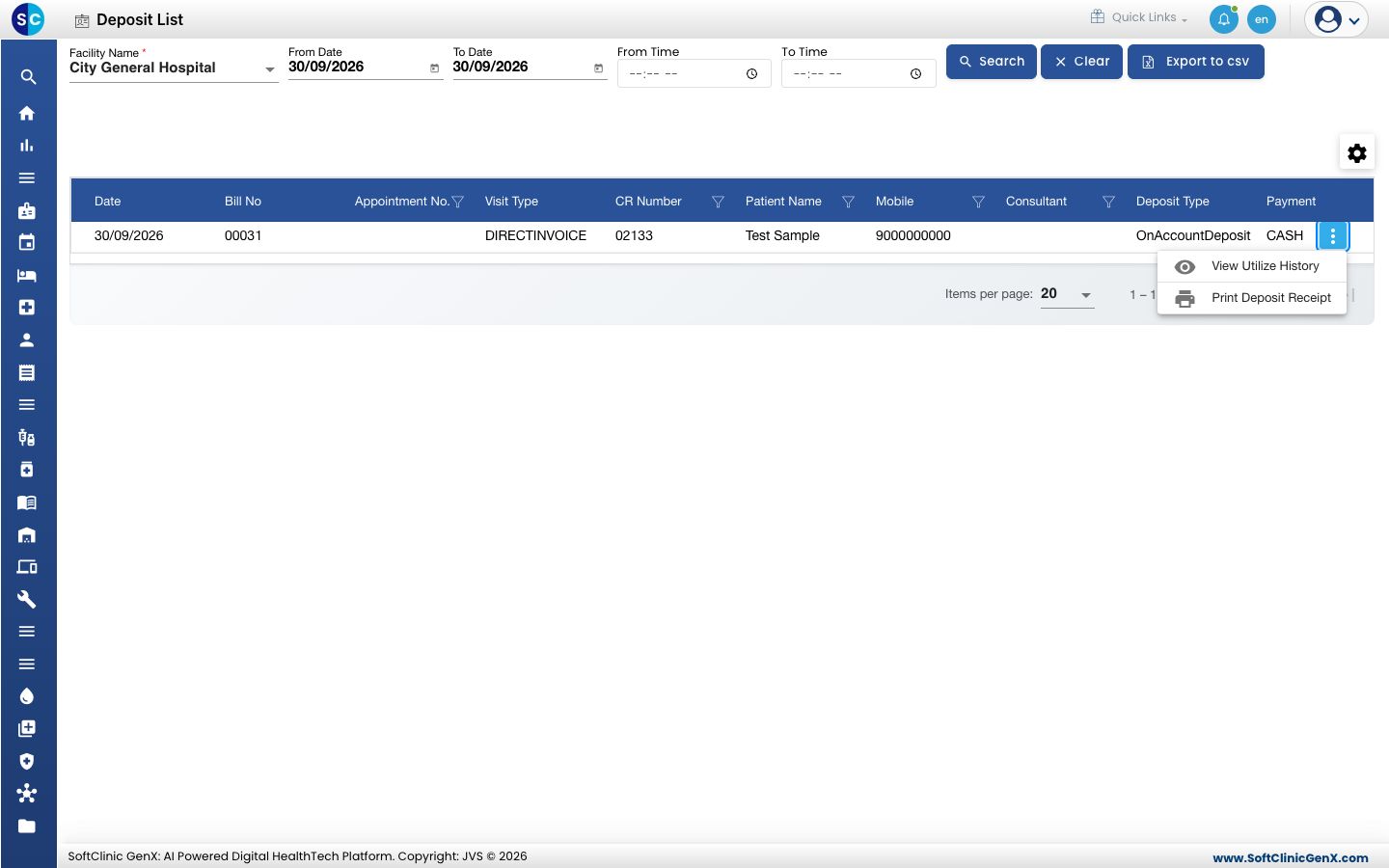The height and width of the screenshot is (868, 1389).
Task: Click the OnAccountDeposit cell
Action: coord(1193,235)
